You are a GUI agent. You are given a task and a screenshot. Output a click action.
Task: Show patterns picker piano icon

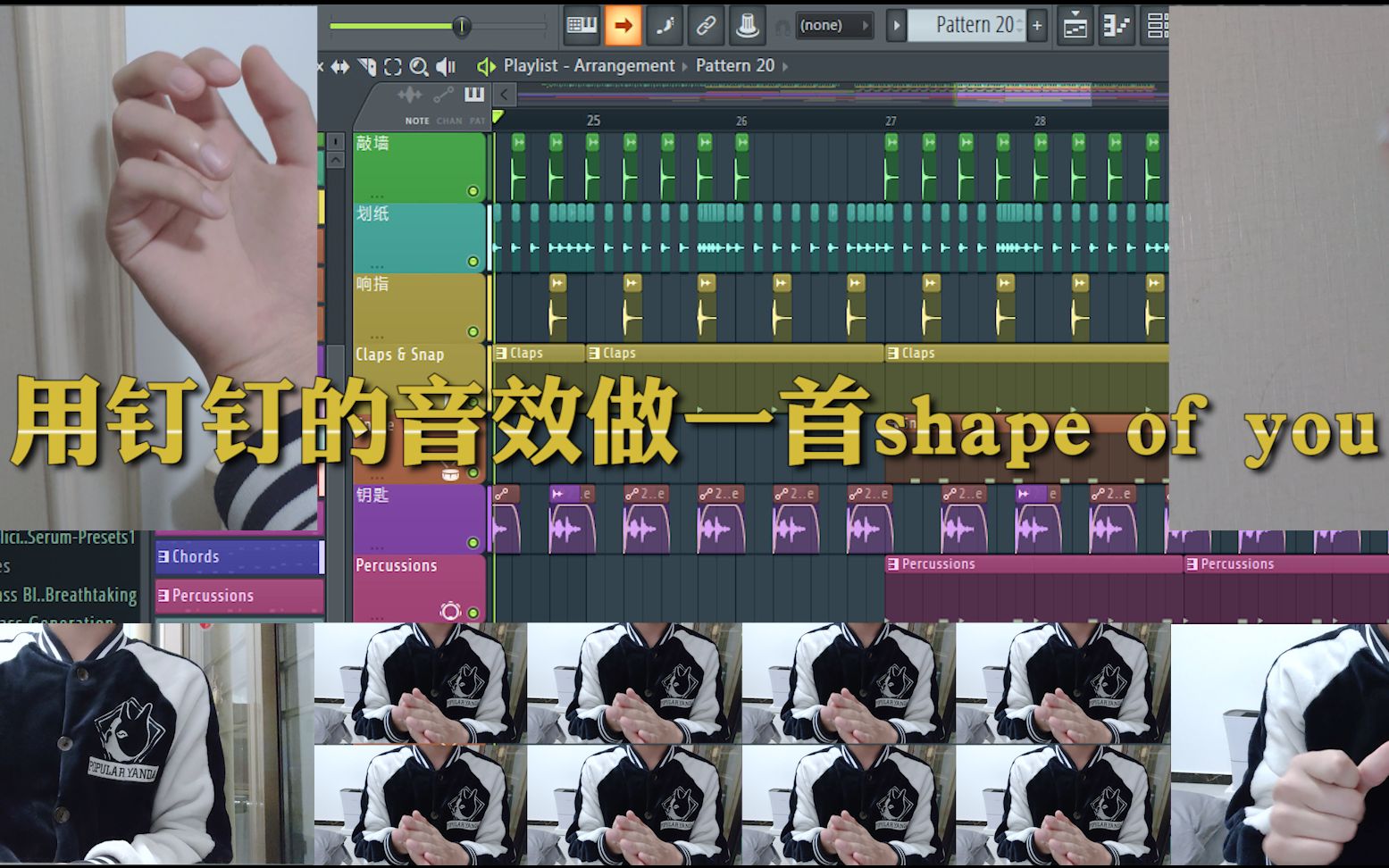point(474,95)
